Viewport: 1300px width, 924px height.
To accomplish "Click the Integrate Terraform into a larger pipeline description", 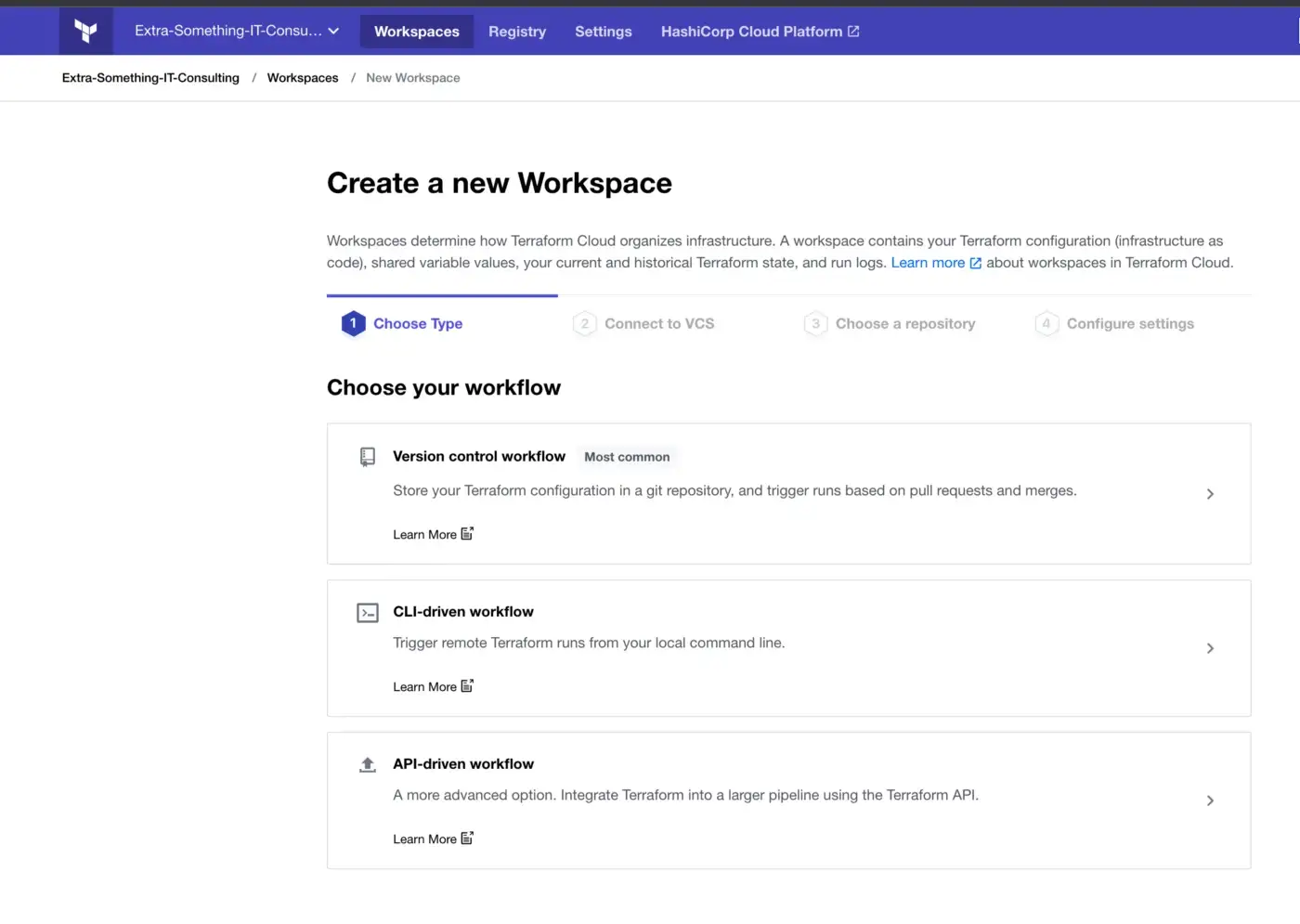I will (685, 795).
